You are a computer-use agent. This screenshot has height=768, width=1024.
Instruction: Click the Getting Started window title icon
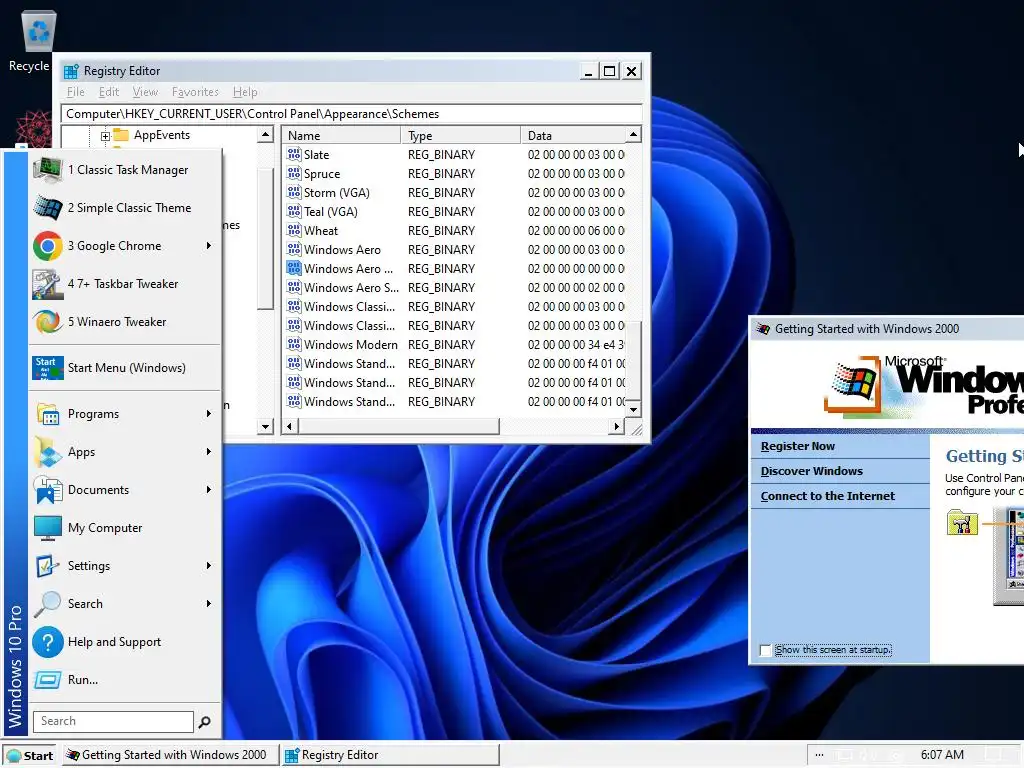pos(763,328)
